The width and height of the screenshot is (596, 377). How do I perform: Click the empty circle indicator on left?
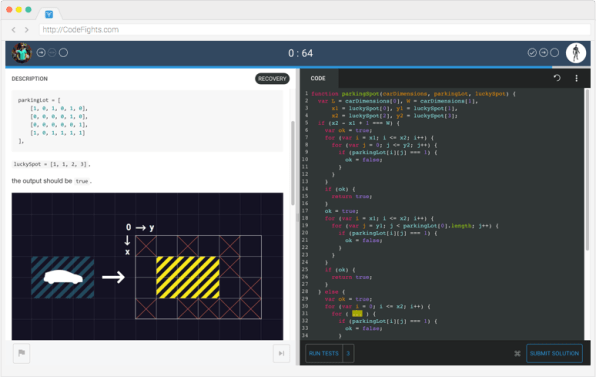click(x=63, y=52)
